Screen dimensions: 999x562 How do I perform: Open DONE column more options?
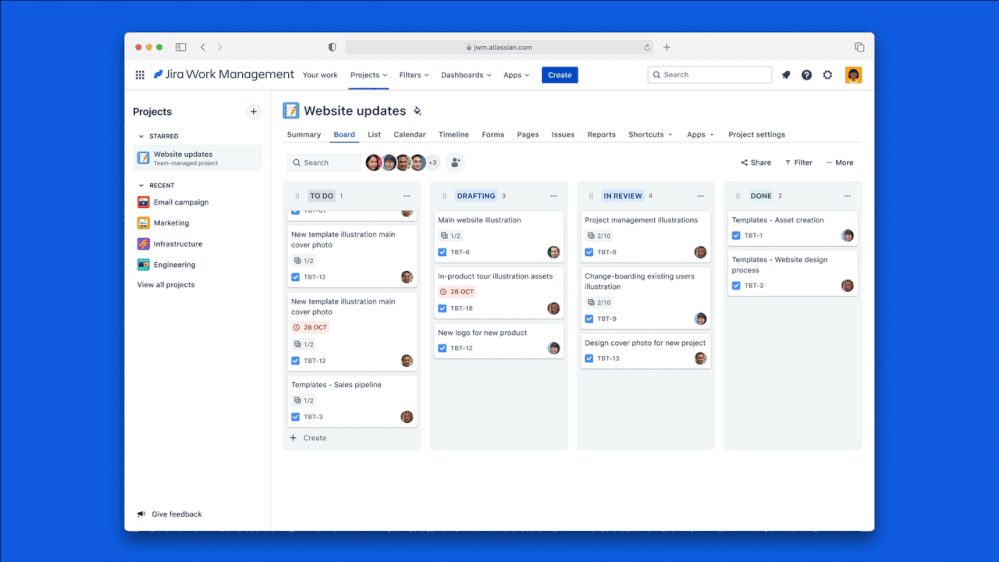click(847, 196)
